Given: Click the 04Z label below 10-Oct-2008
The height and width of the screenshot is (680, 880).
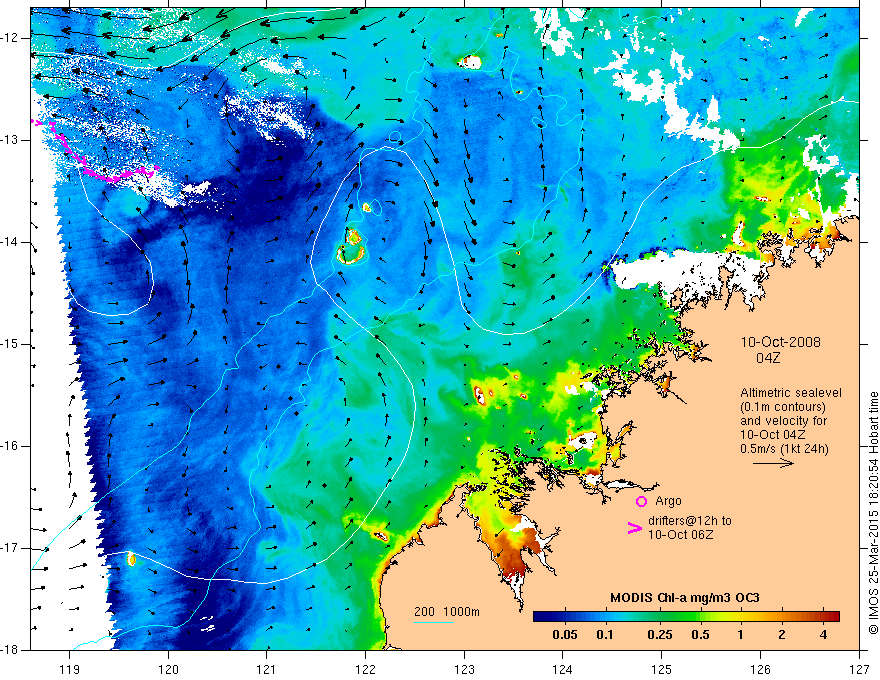Looking at the screenshot, I should [x=768, y=358].
